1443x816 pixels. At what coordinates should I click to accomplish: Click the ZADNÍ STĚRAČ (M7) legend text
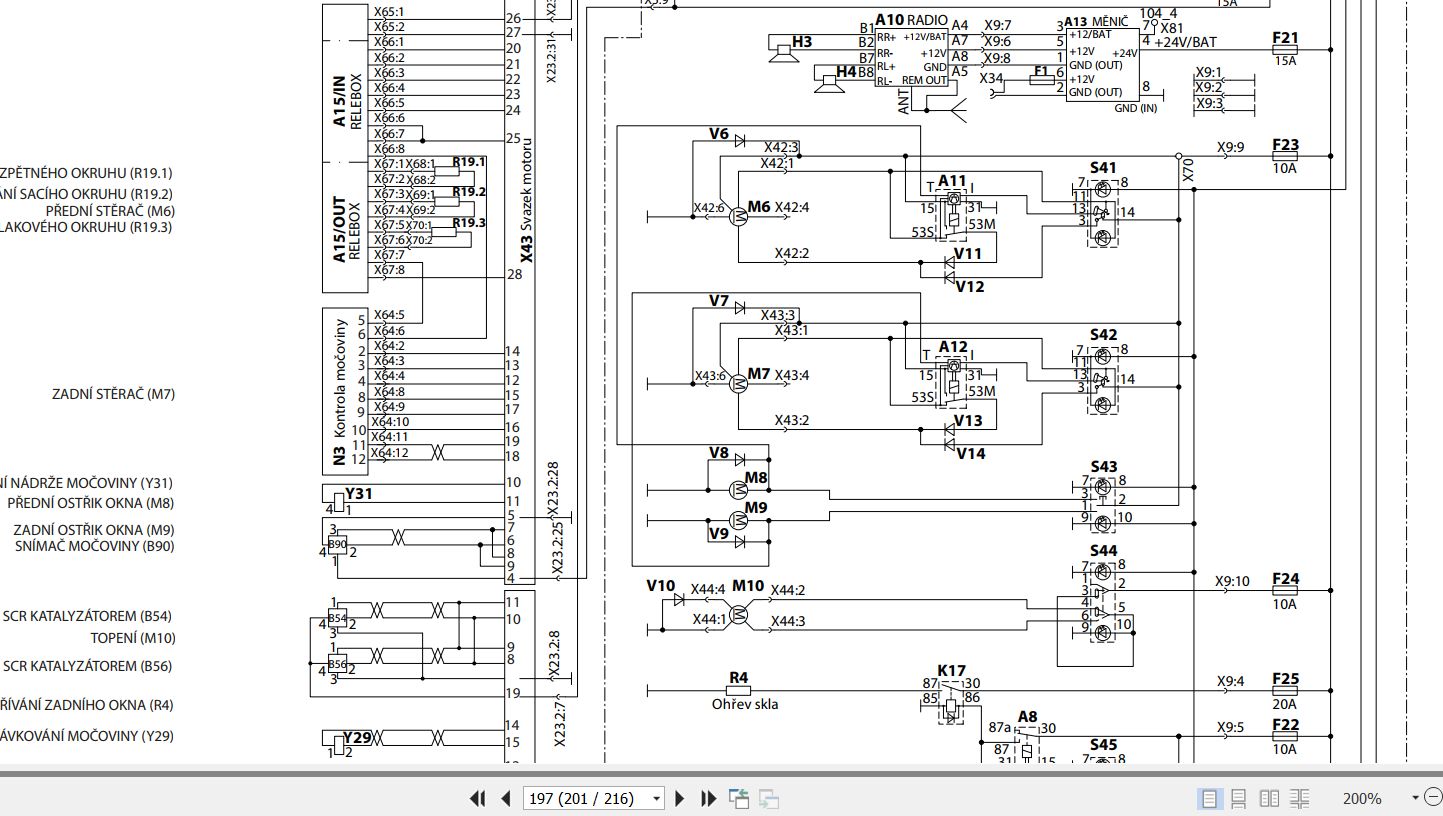click(113, 394)
